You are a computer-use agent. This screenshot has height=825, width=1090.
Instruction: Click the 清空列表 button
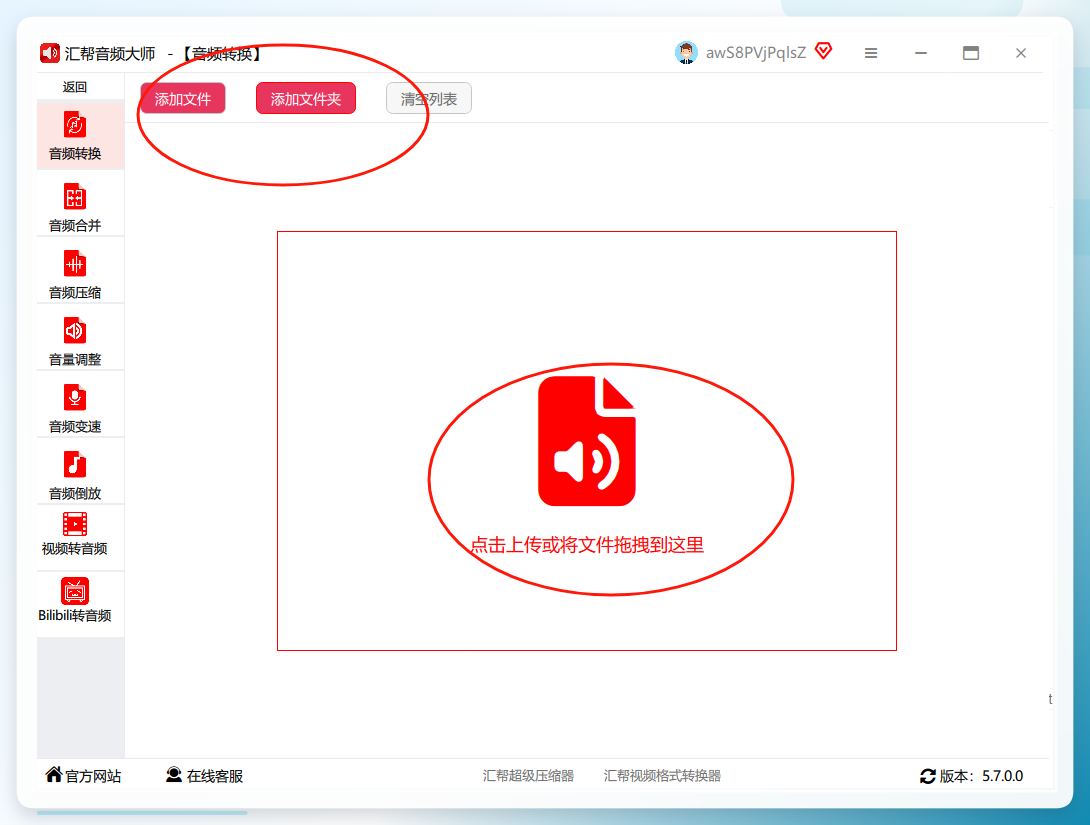click(429, 99)
